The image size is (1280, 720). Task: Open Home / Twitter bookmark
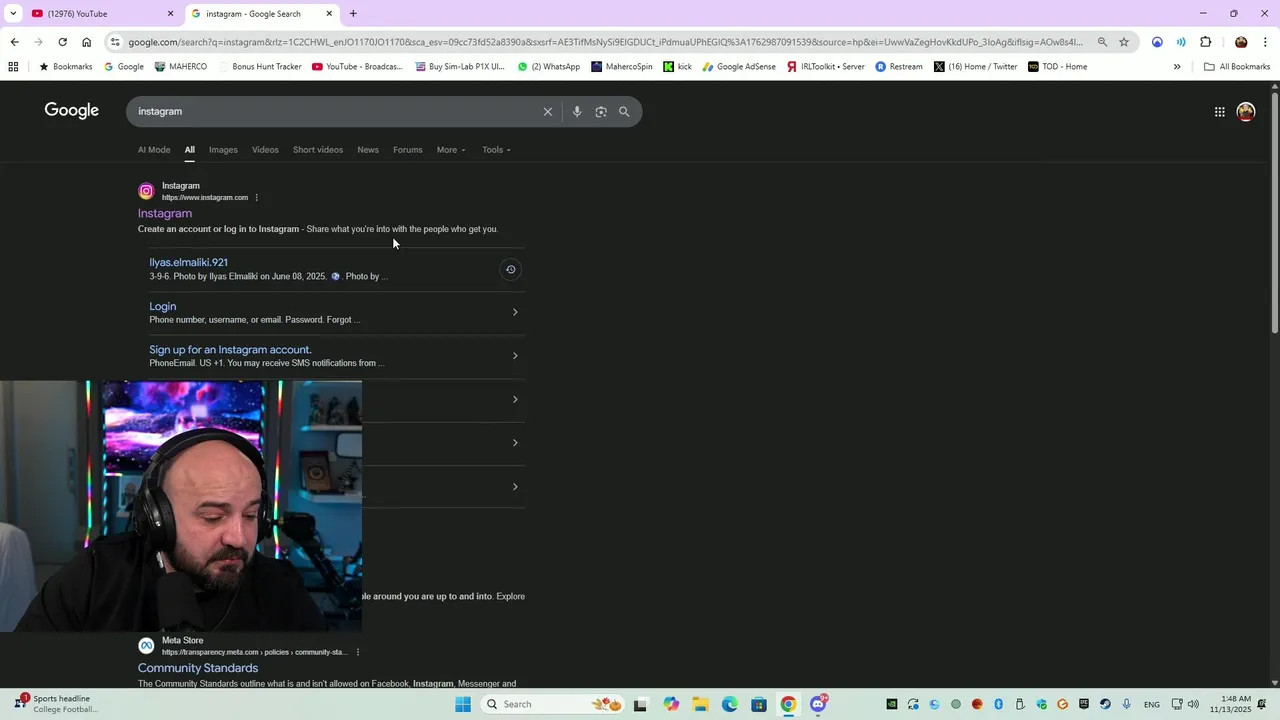coord(976,67)
